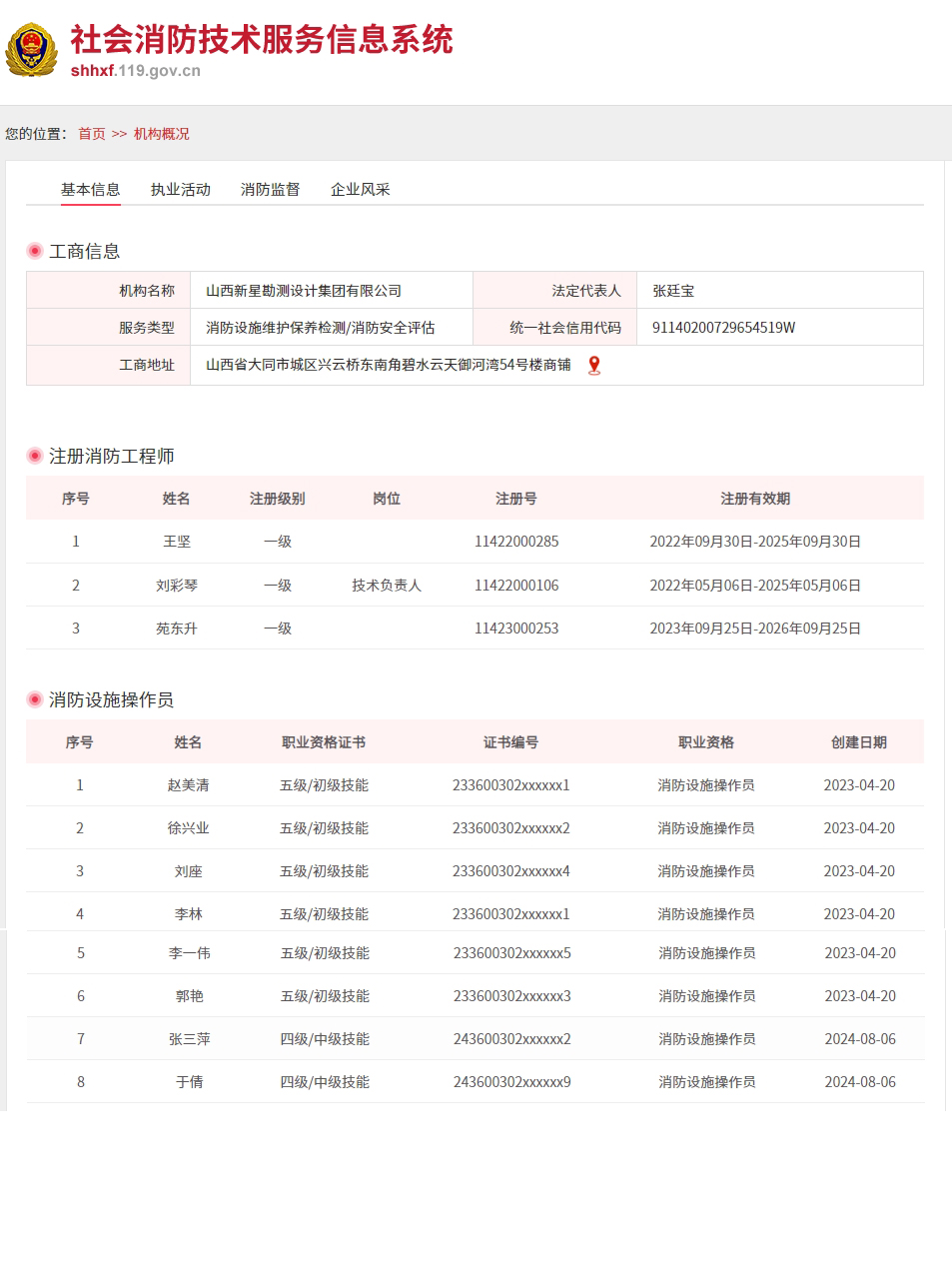952x1275 pixels.
Task: Click the national emblem logo icon
Action: [31, 50]
